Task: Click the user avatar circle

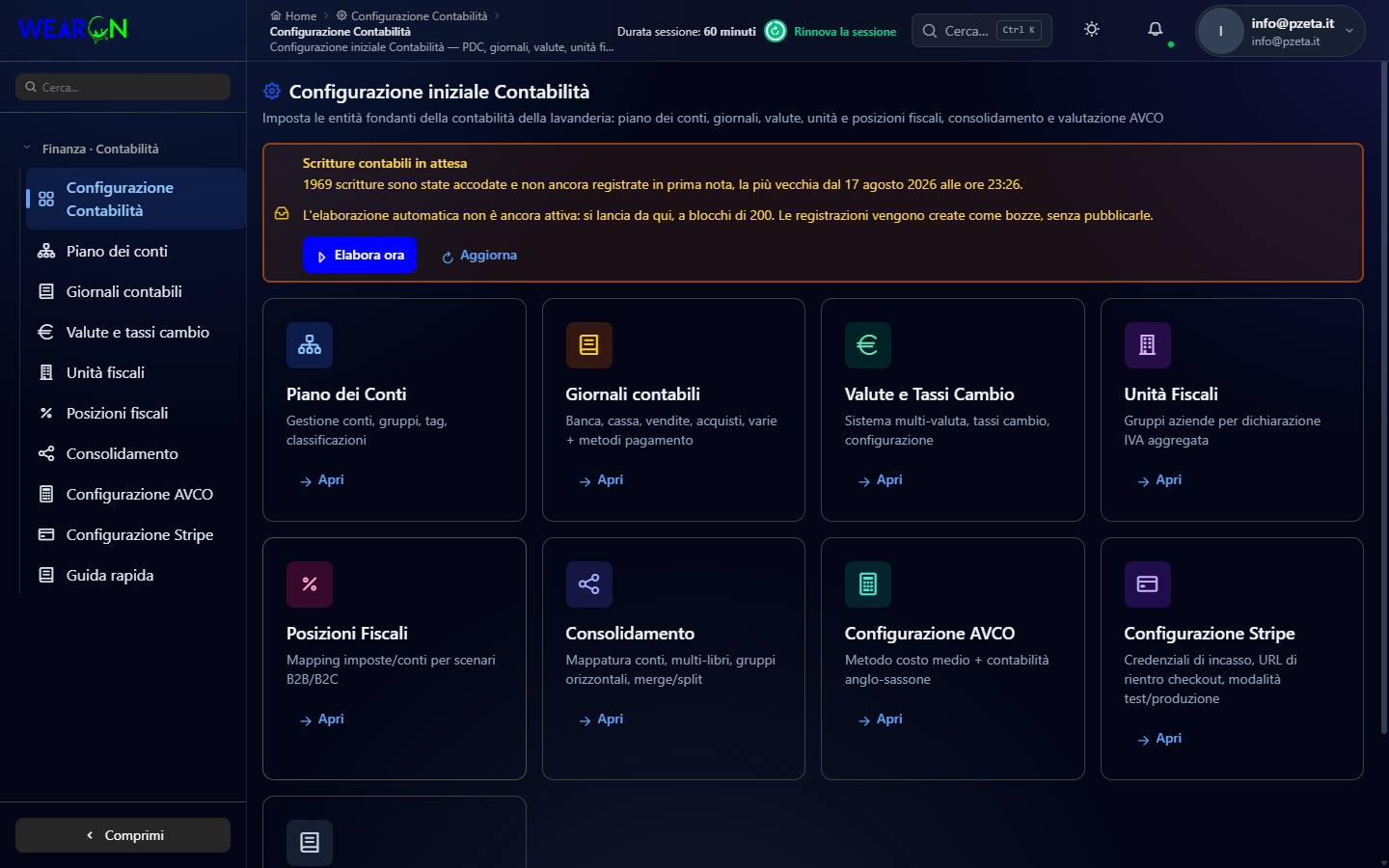Action: [1221, 31]
